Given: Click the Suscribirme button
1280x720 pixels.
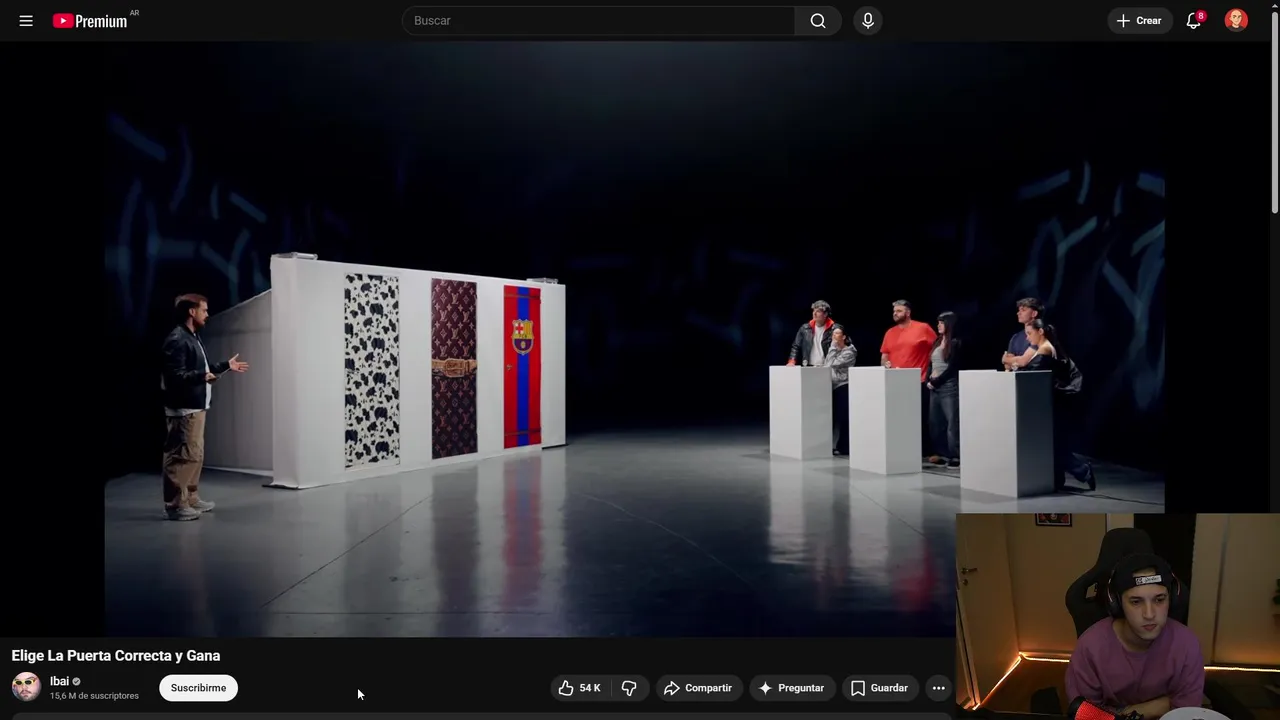Looking at the screenshot, I should (x=198, y=688).
